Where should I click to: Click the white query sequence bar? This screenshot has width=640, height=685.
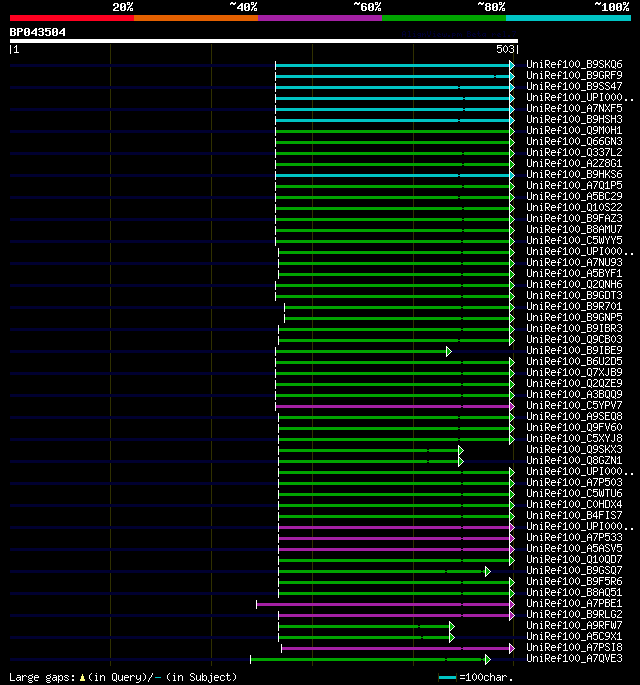(263, 41)
